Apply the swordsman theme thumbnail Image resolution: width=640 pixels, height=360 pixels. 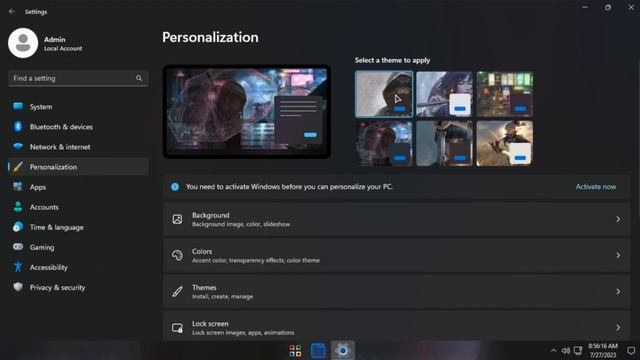[x=444, y=143]
